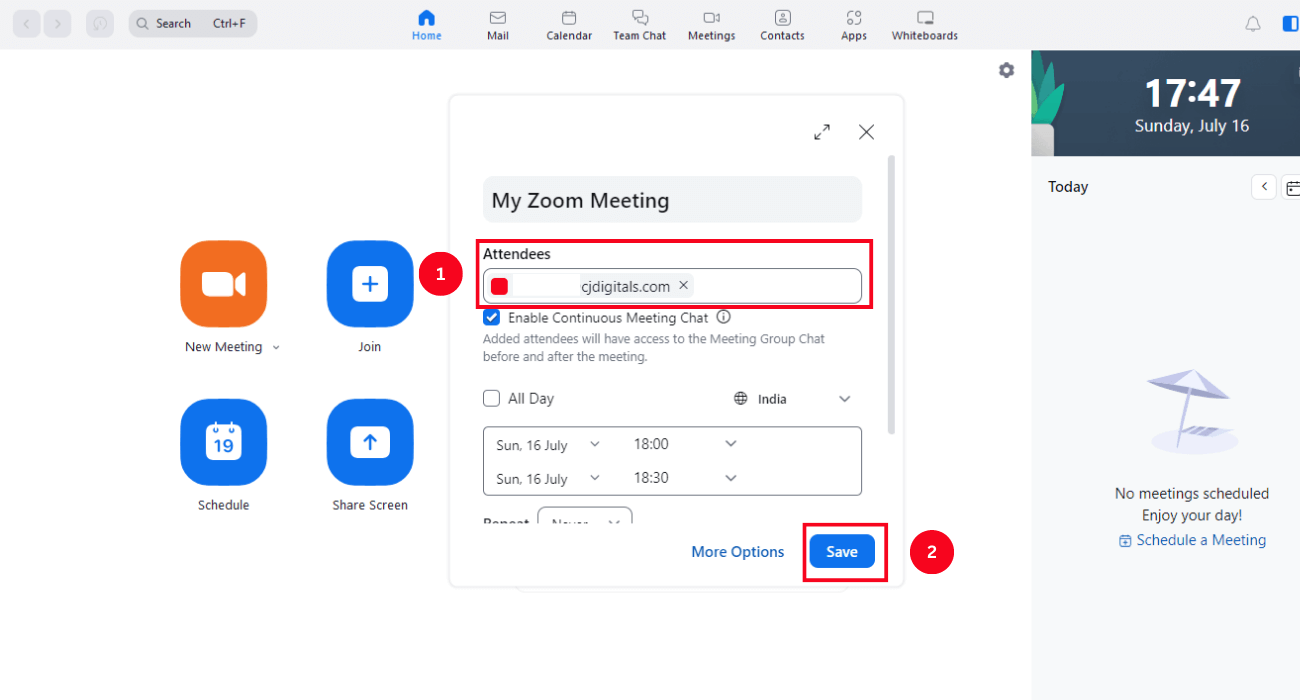Open the Calendar tab

coord(569,25)
